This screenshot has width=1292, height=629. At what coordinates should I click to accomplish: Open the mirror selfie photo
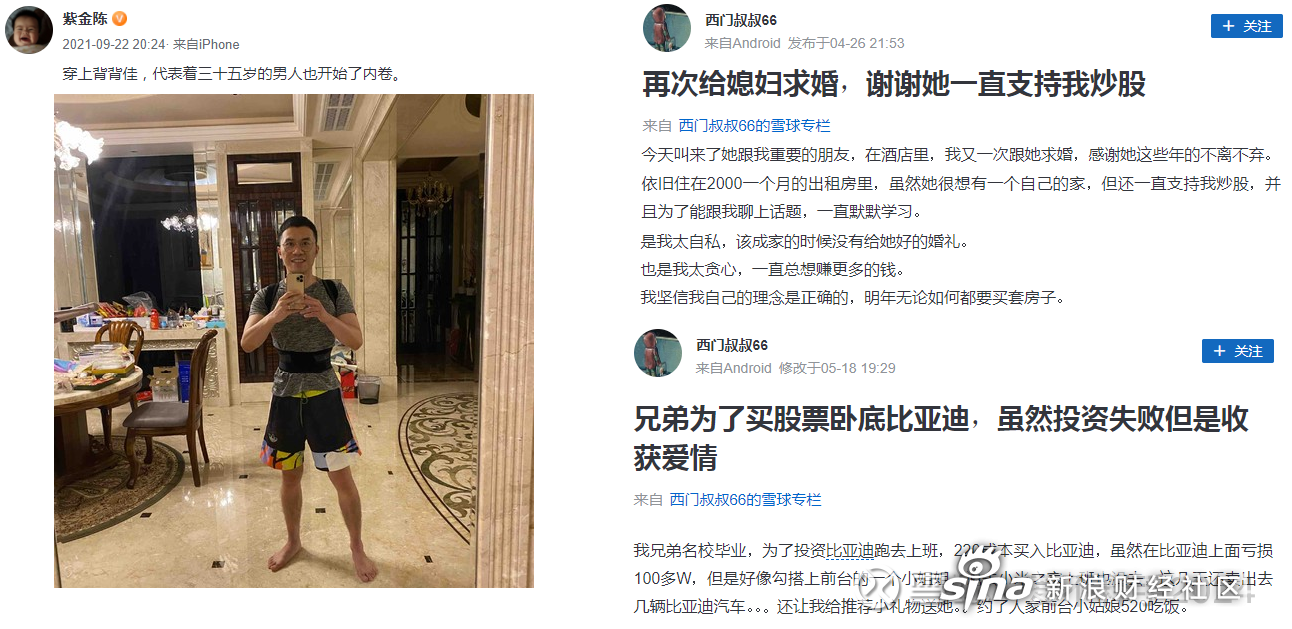tap(294, 341)
